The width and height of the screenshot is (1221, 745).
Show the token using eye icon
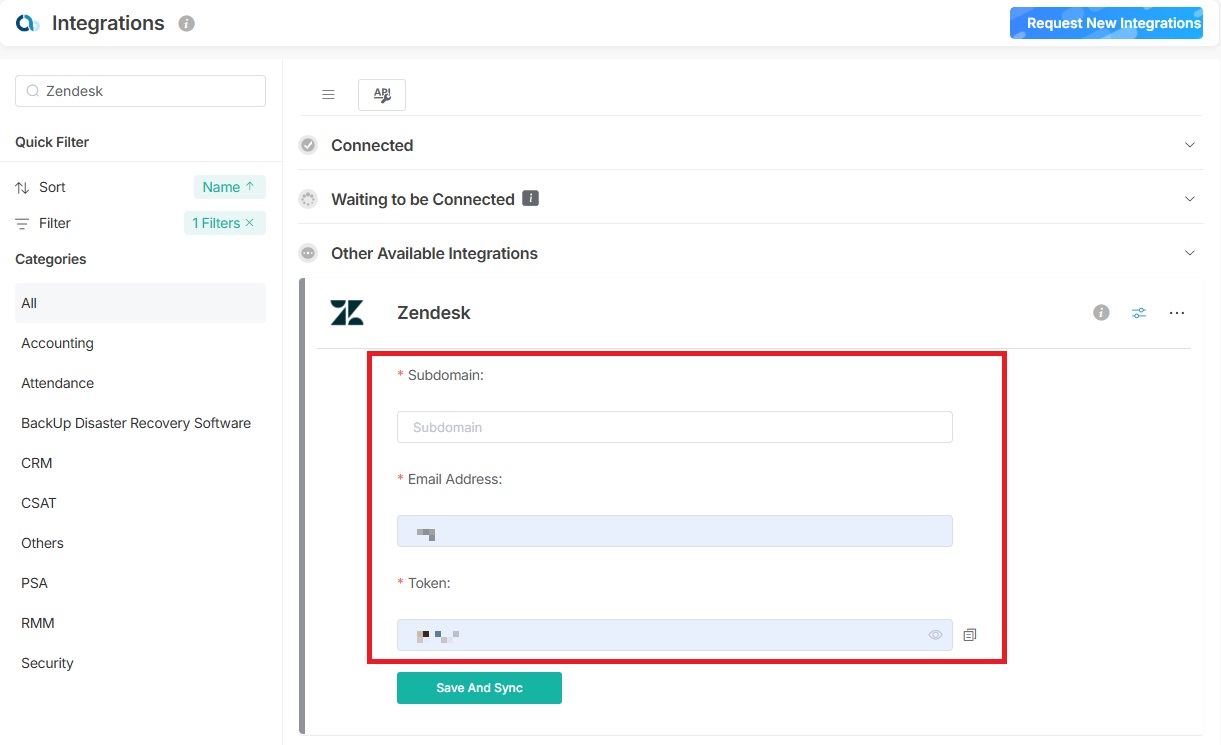[935, 635]
